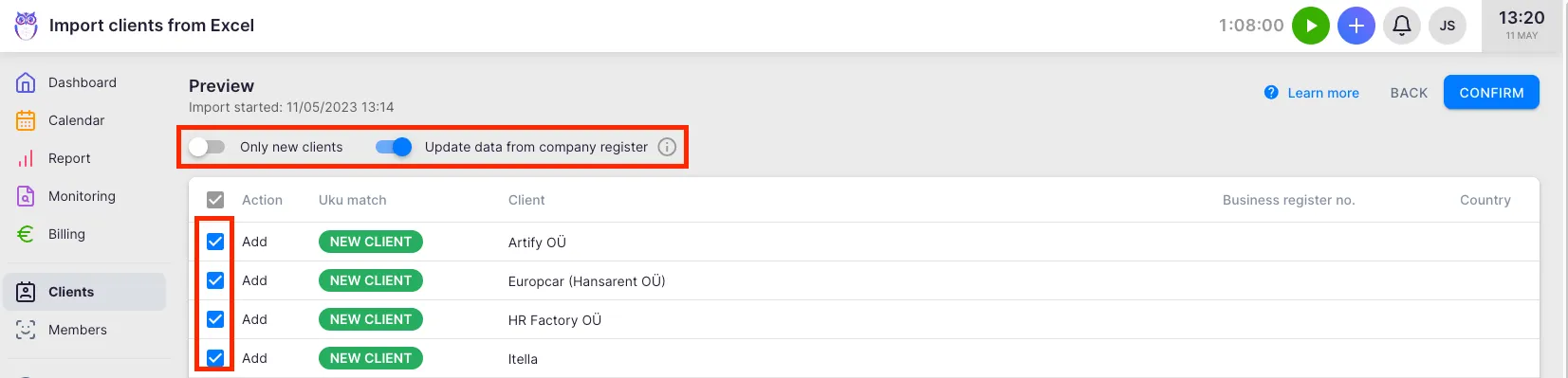This screenshot has width=1568, height=378.
Task: Open the JS user avatar menu
Action: (x=1448, y=26)
